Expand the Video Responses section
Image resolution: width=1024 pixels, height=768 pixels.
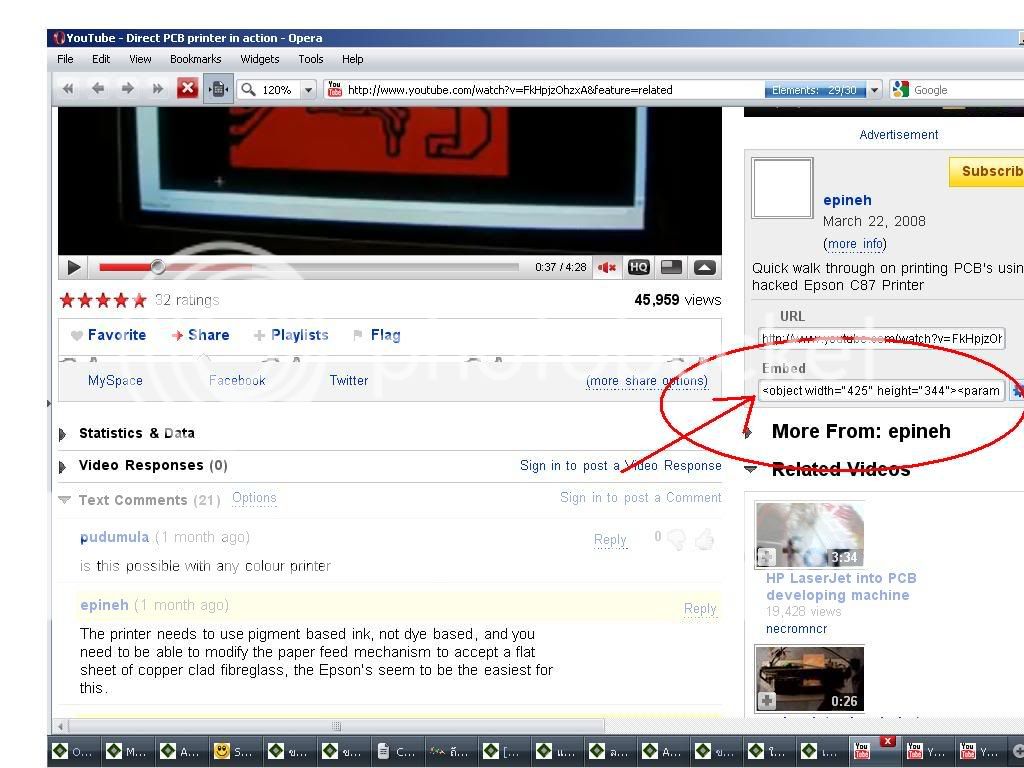pyautogui.click(x=63, y=467)
